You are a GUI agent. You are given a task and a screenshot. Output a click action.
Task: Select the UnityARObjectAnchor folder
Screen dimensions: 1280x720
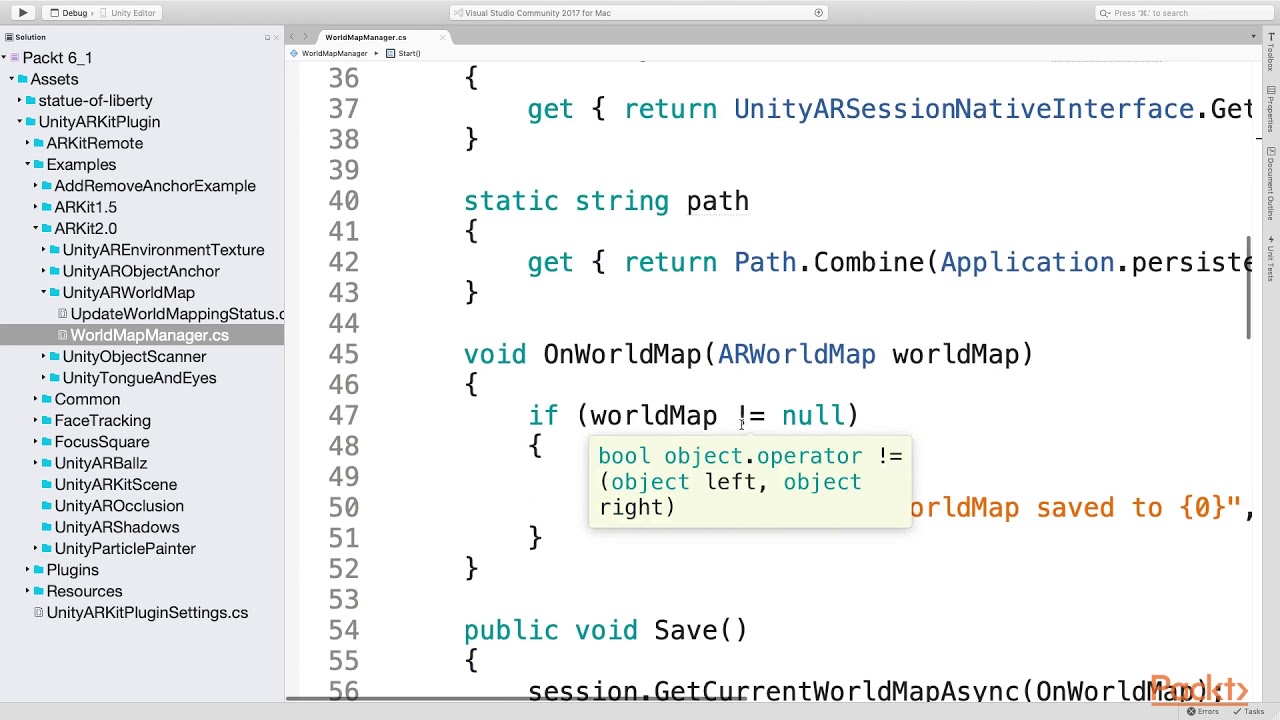[x=141, y=271]
